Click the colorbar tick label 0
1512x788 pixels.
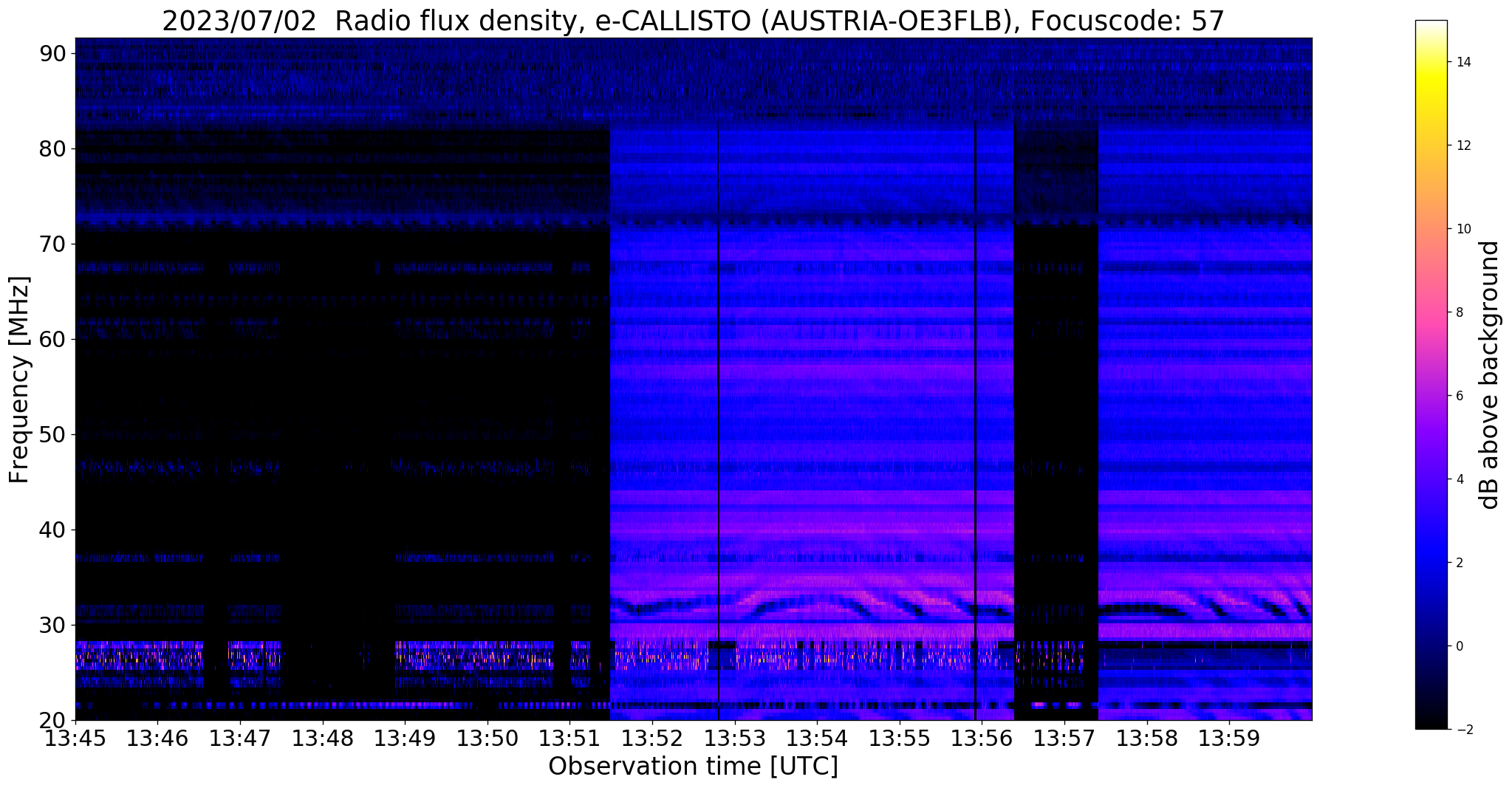(x=1459, y=646)
